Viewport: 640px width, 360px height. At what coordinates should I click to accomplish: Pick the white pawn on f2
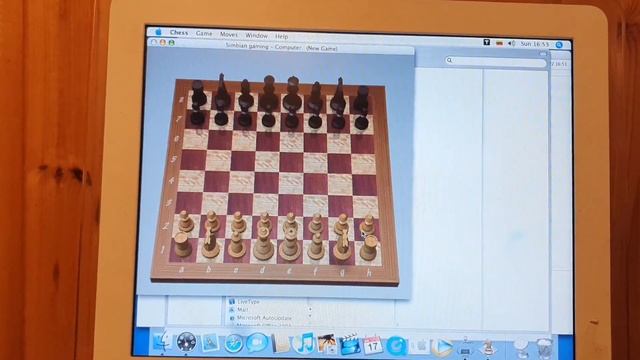click(x=316, y=223)
